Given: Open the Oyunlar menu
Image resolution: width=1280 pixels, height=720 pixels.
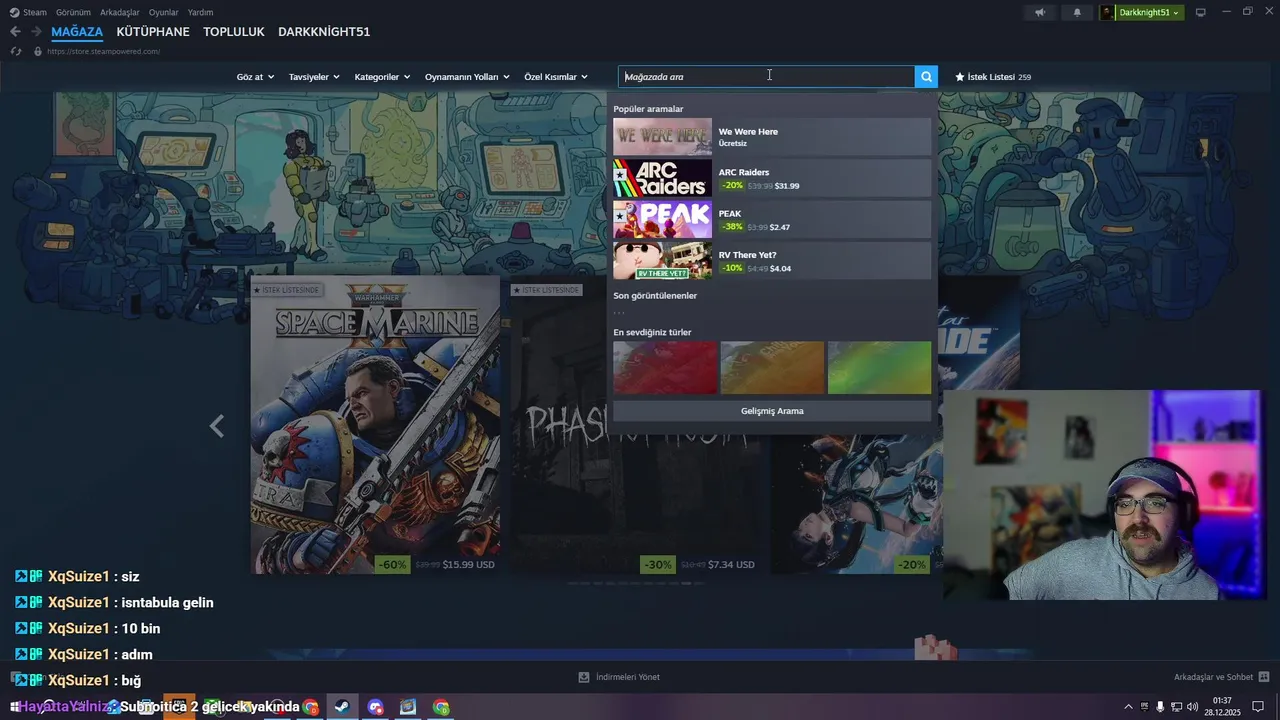Looking at the screenshot, I should tap(164, 12).
